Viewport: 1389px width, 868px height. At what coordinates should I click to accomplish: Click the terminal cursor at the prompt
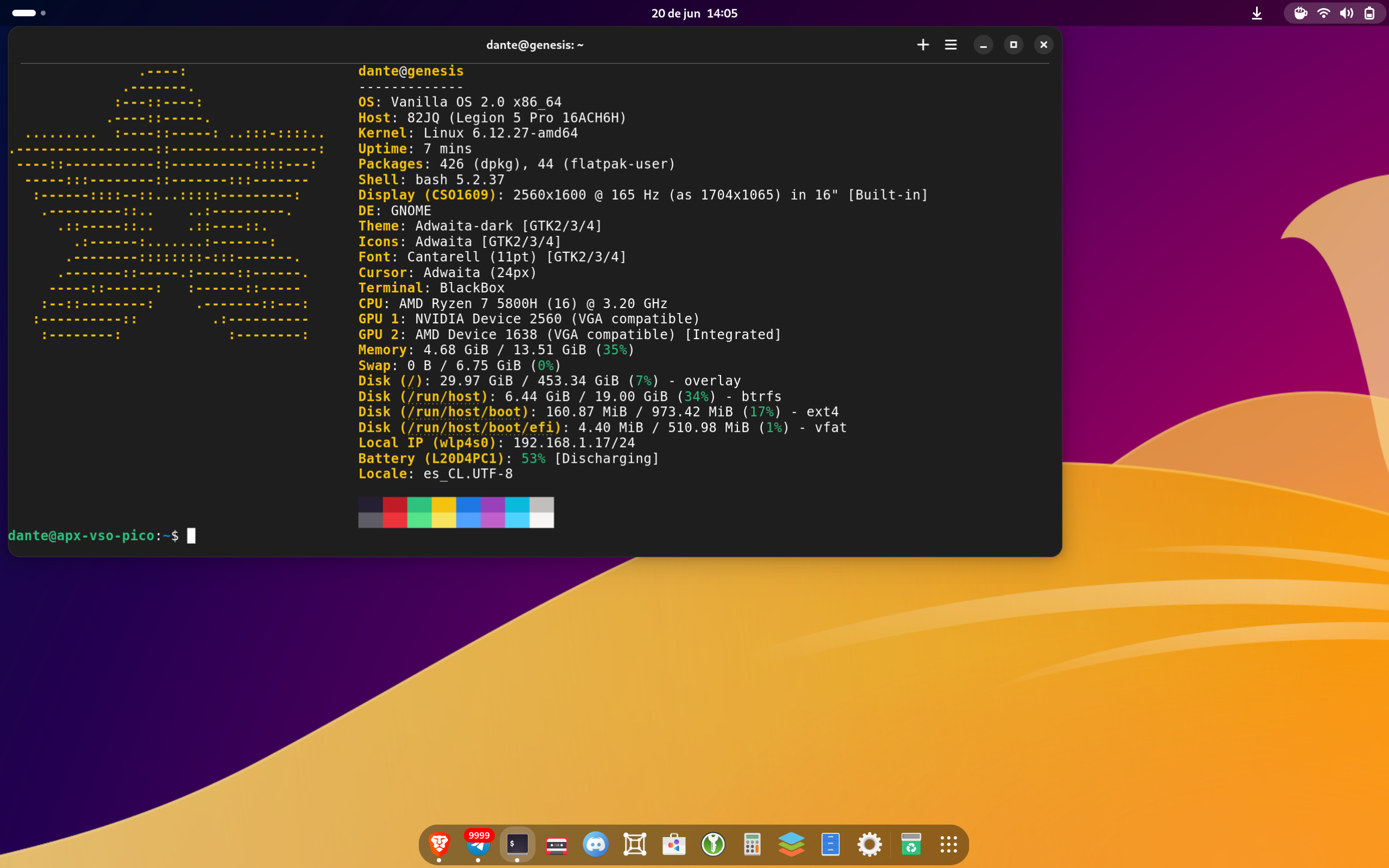[191, 535]
